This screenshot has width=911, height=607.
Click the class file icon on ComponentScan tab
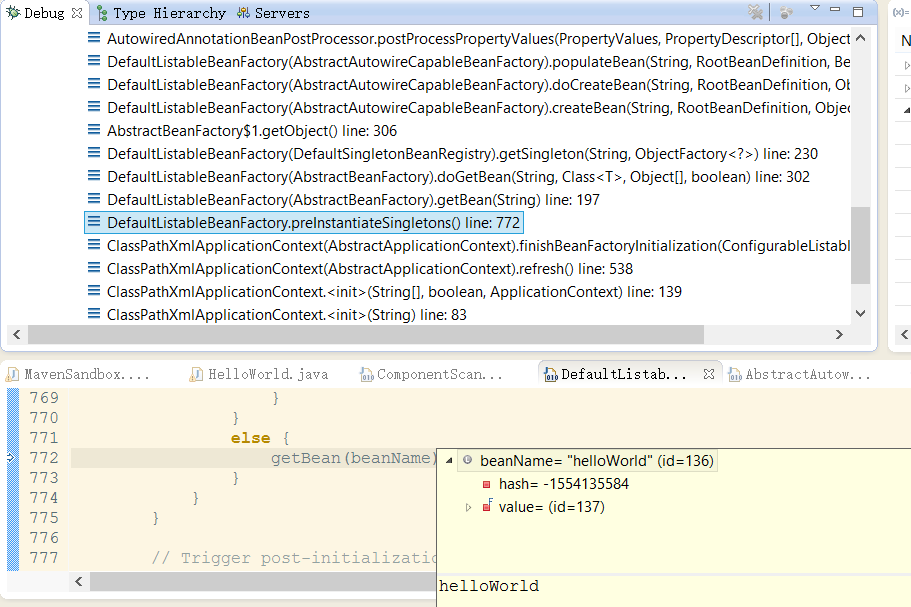click(367, 375)
